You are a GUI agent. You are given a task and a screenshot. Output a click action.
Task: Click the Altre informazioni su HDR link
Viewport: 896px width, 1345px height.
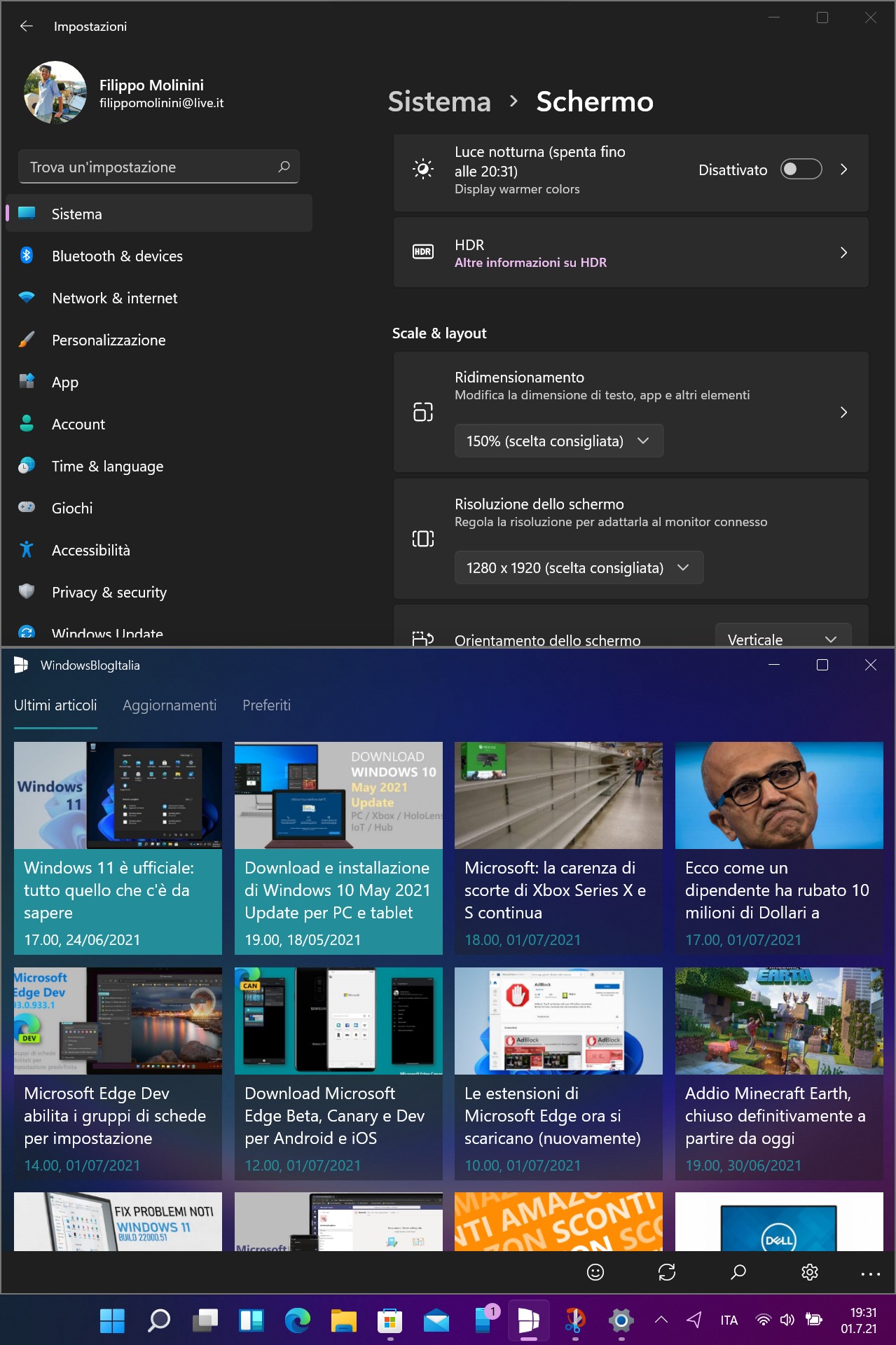tap(530, 263)
